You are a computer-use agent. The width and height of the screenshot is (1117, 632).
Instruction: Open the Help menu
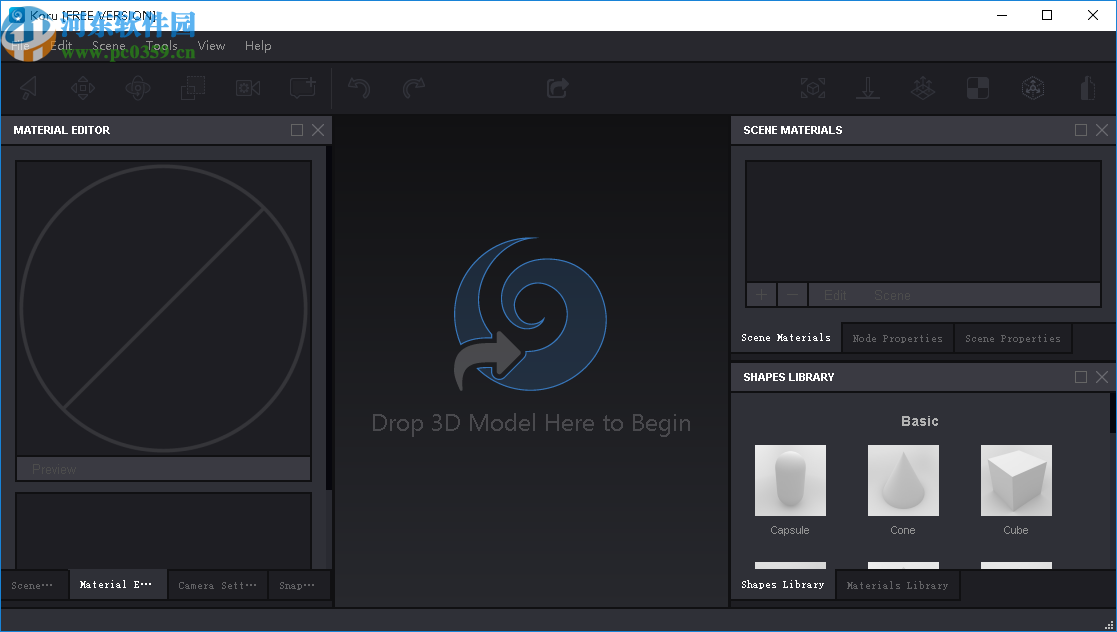(258, 46)
